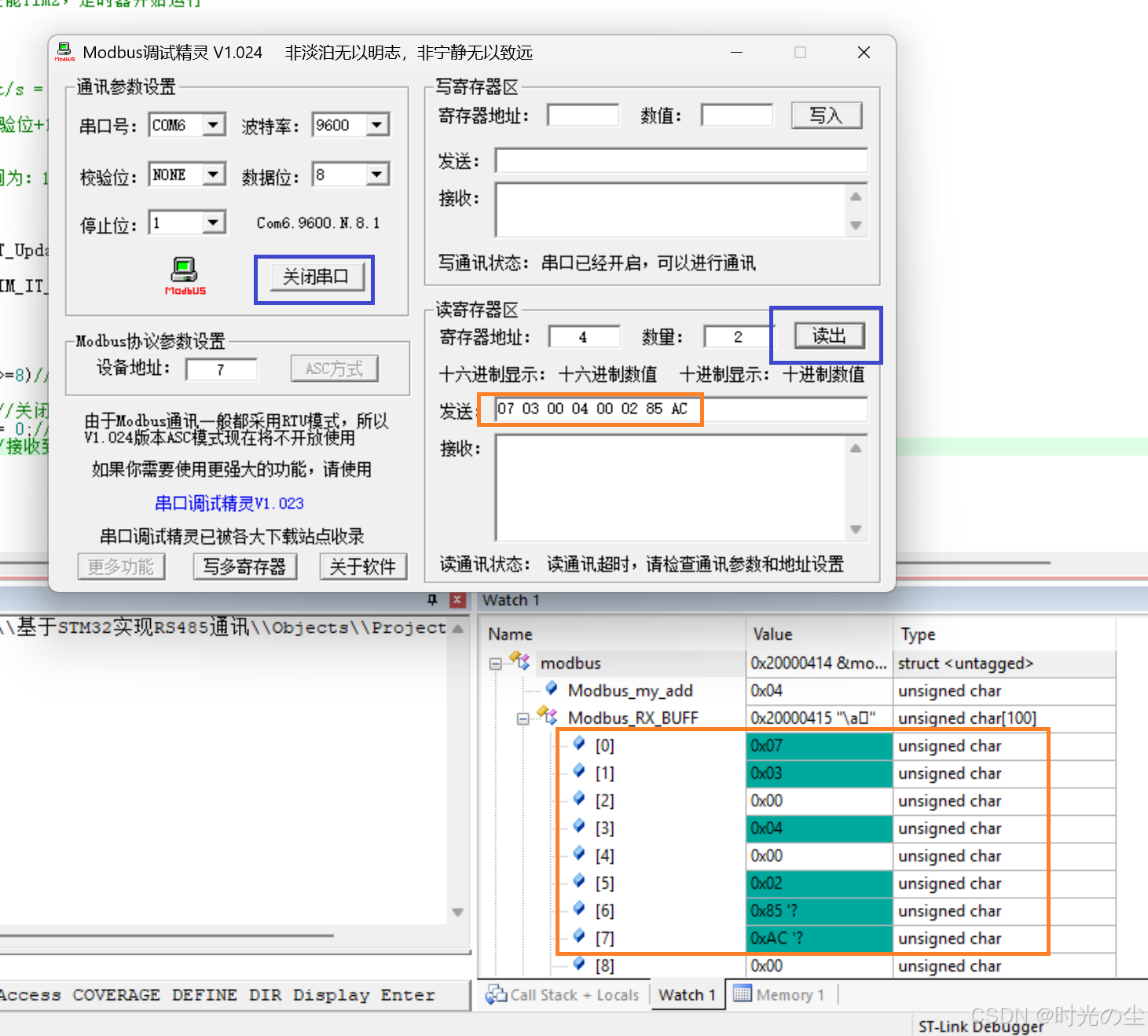This screenshot has height=1036, width=1148.
Task: Click the 写入 write button
Action: (x=826, y=116)
